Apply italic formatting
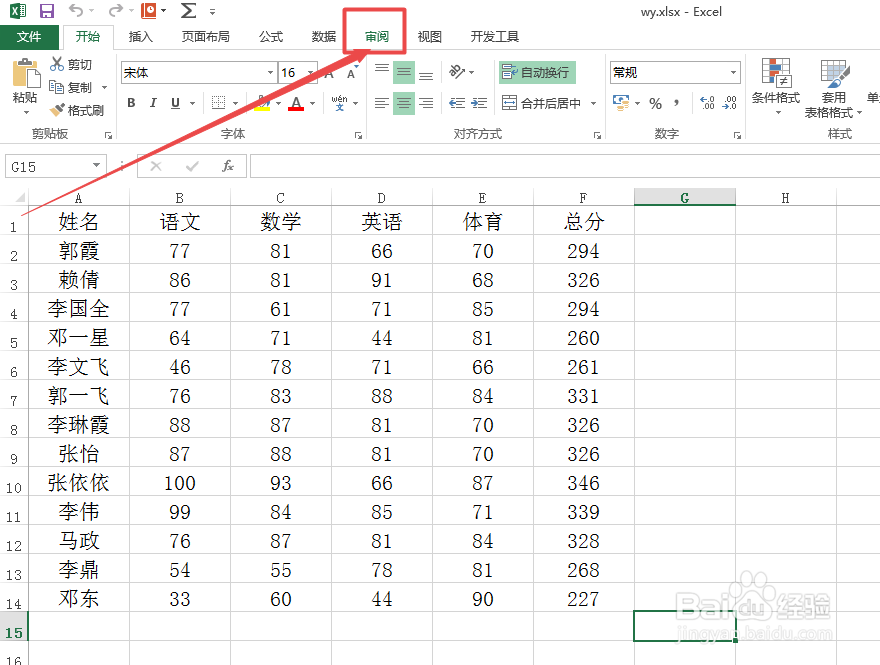Image resolution: width=880 pixels, height=665 pixels. pyautogui.click(x=152, y=102)
